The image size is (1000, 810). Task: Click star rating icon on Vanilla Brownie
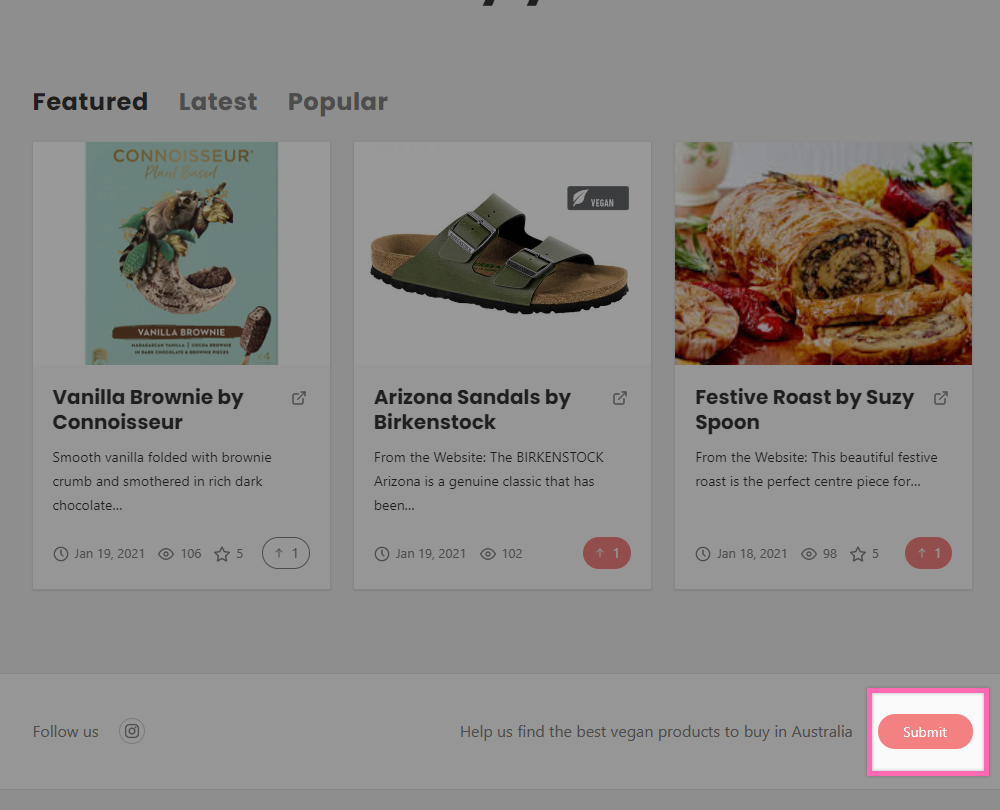pos(222,554)
